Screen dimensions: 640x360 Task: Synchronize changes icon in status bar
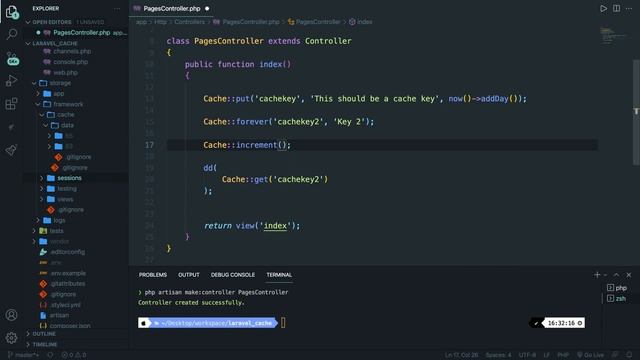(x=50, y=355)
